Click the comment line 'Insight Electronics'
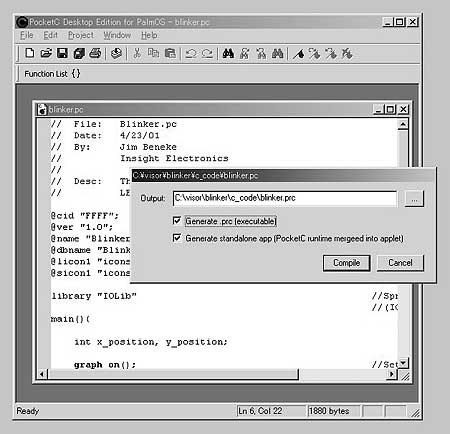The width and height of the screenshot is (450, 434). pos(174,158)
